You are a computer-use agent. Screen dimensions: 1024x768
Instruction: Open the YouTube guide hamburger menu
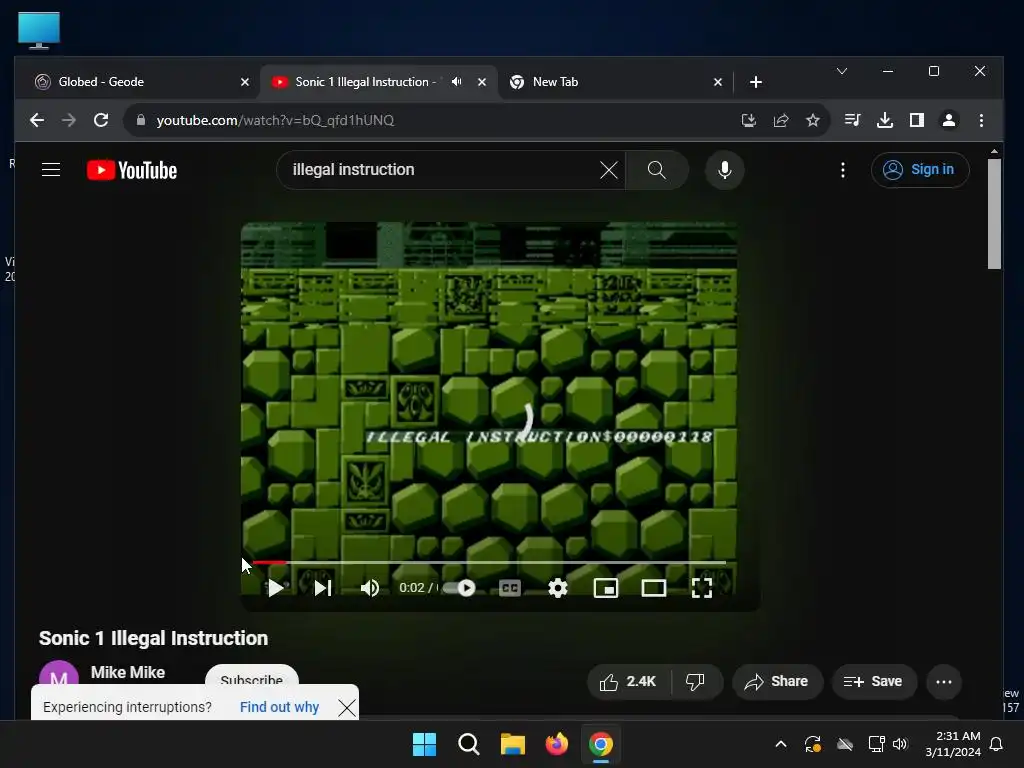51,170
